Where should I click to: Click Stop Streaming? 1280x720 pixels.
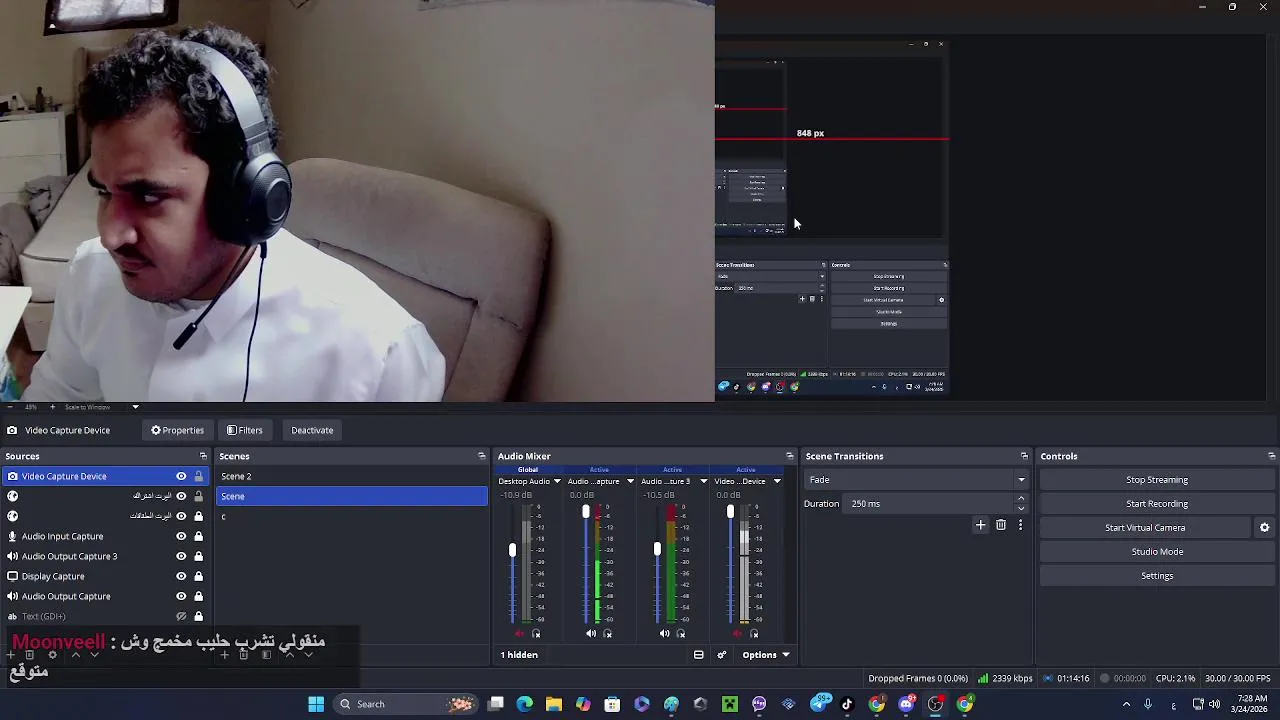point(1157,480)
